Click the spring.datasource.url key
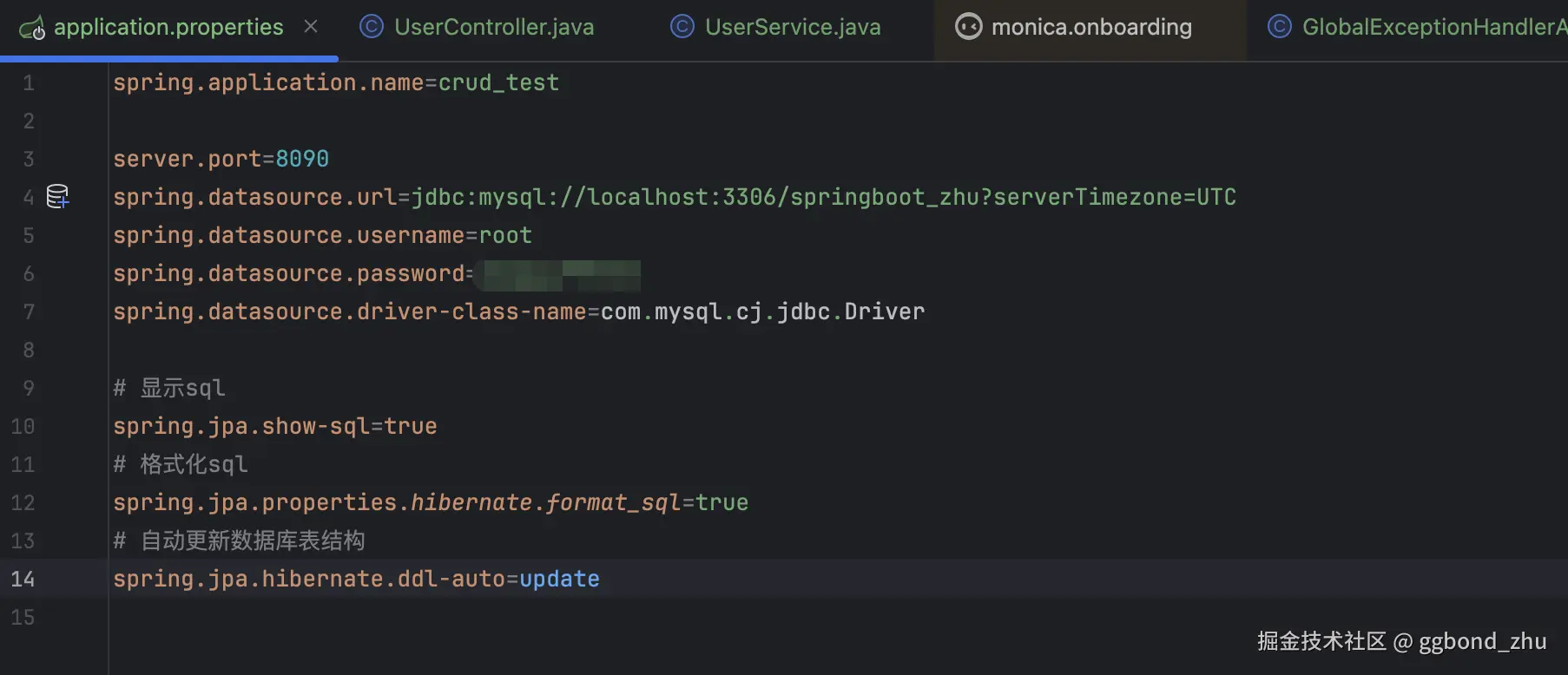This screenshot has height=675, width=1568. [254, 197]
